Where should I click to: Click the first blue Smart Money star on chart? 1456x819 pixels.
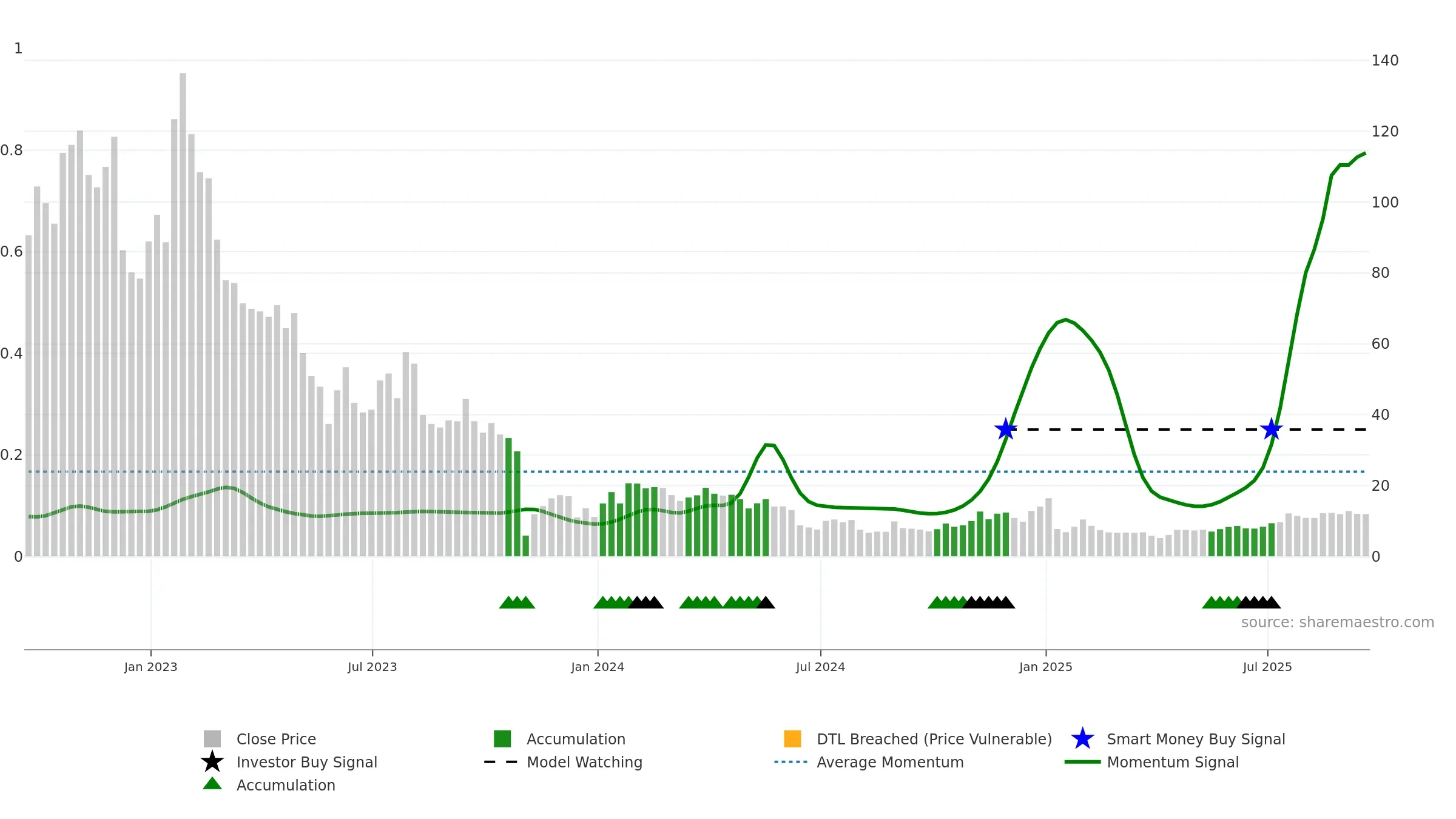[x=1006, y=430]
